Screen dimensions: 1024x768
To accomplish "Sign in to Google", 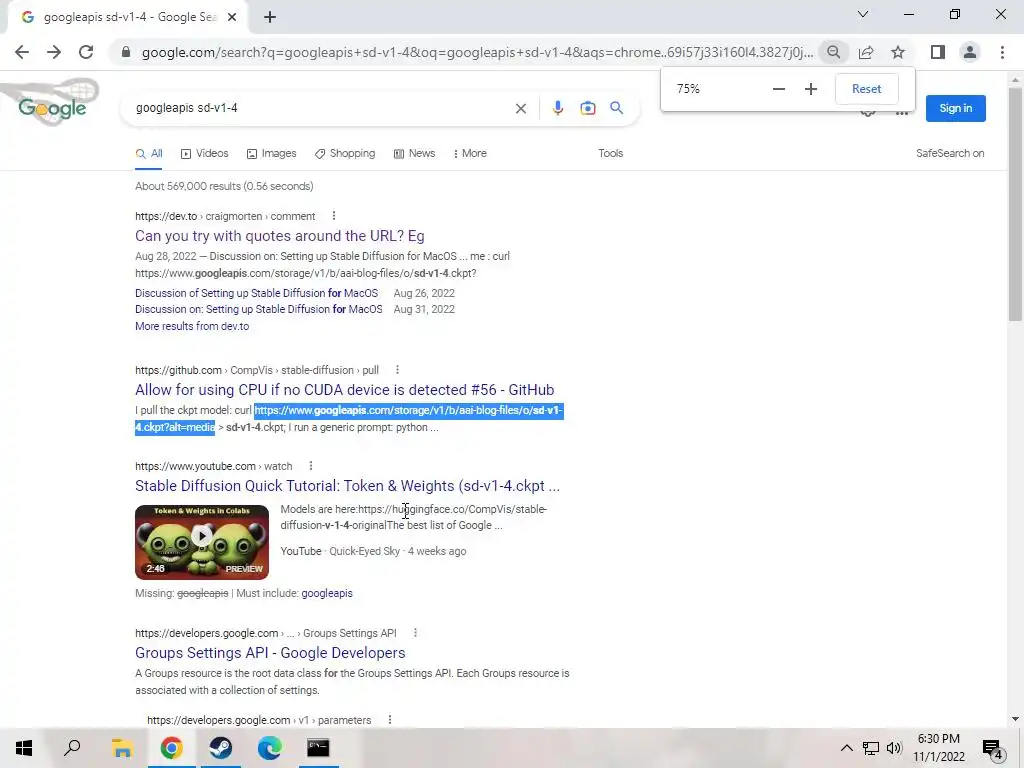I will [x=955, y=108].
